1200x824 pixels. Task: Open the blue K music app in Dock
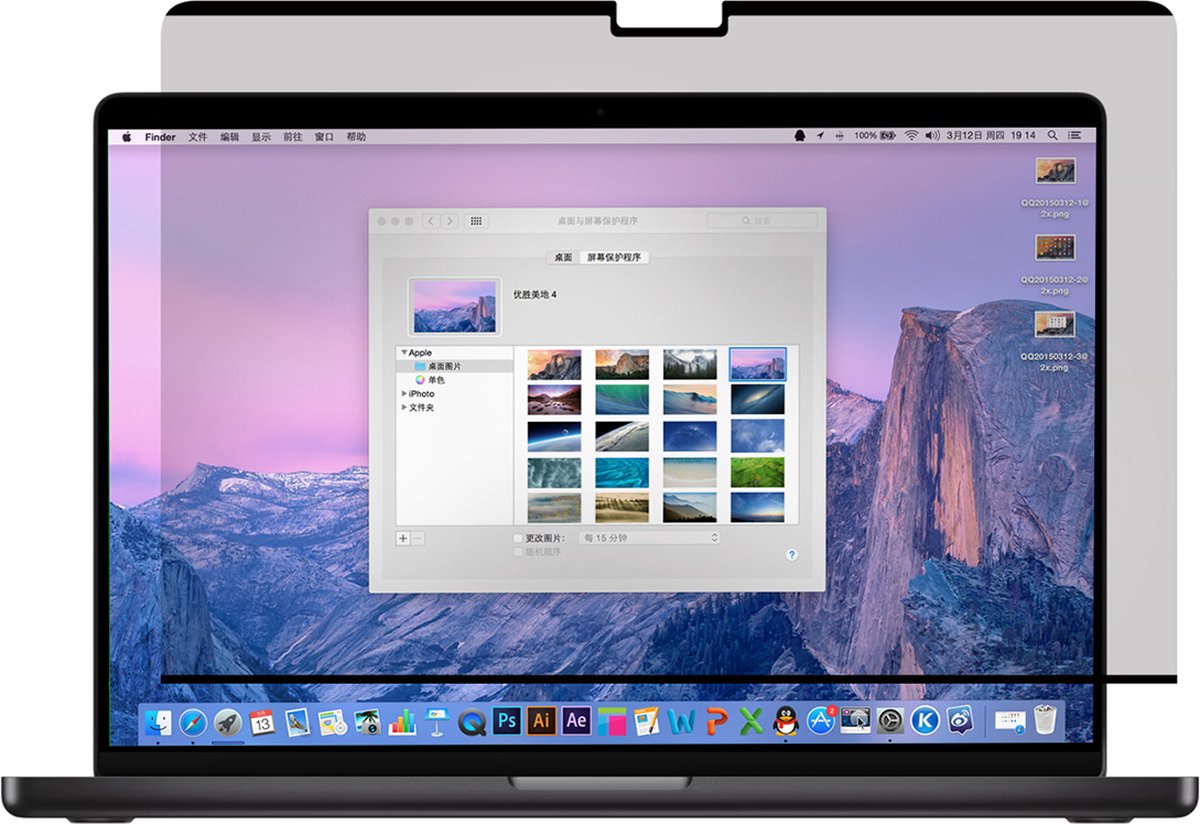pyautogui.click(x=925, y=721)
